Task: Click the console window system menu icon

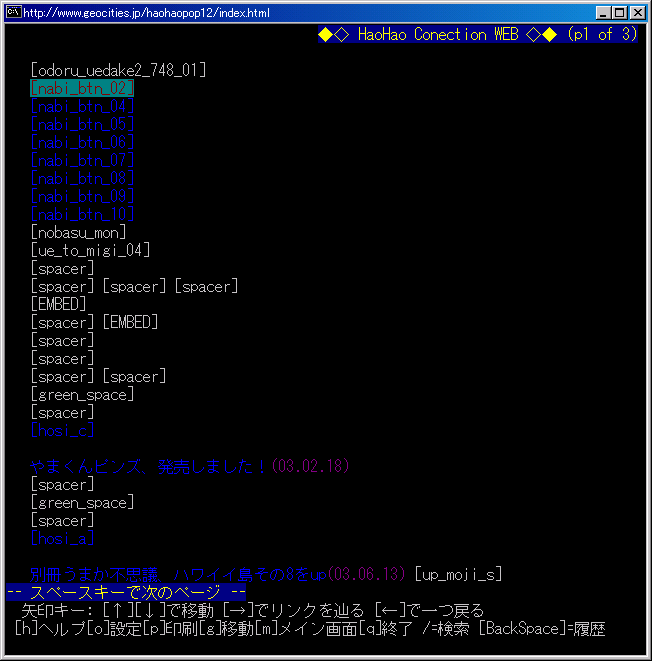Action: point(13,12)
